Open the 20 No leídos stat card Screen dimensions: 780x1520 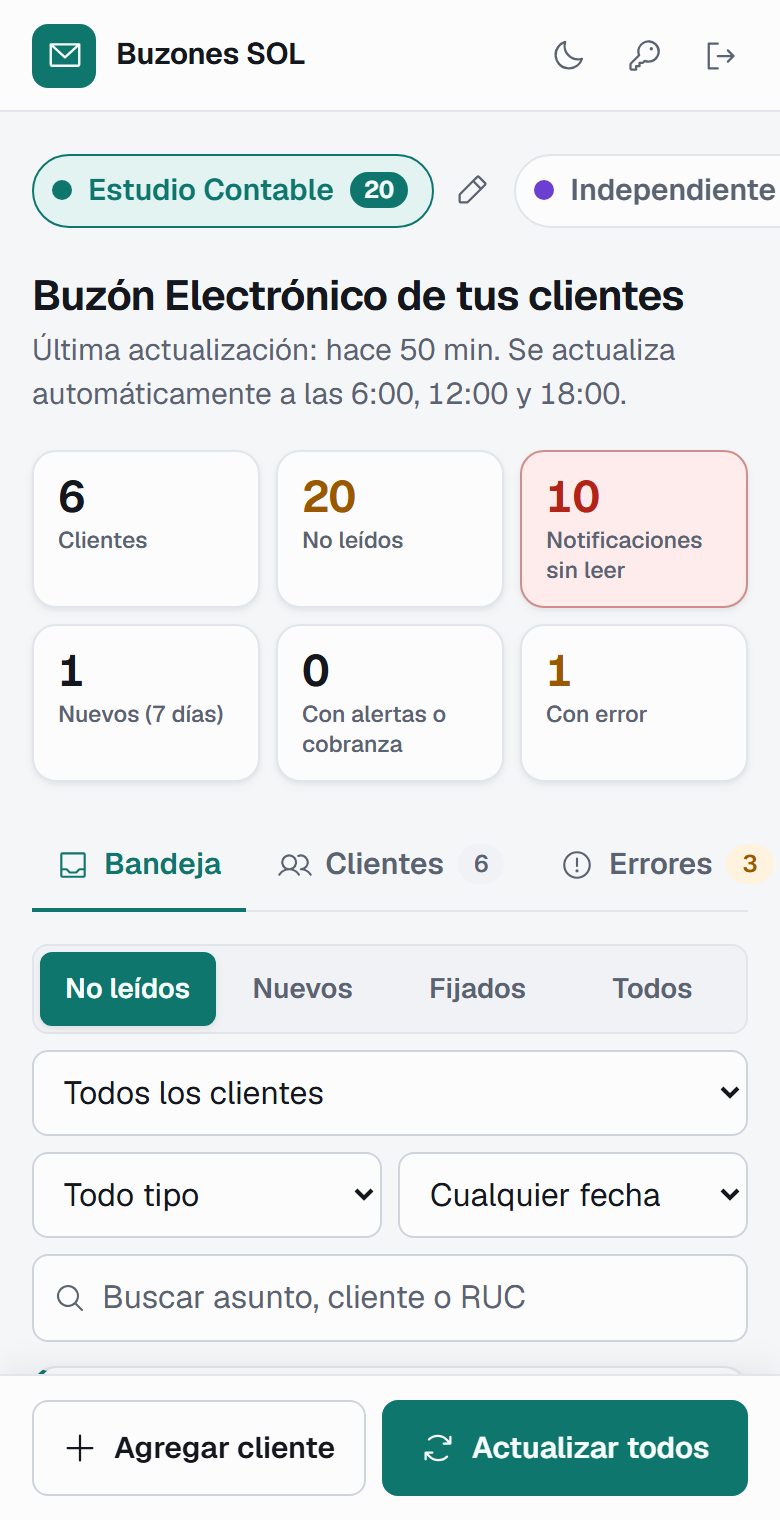pyautogui.click(x=390, y=529)
